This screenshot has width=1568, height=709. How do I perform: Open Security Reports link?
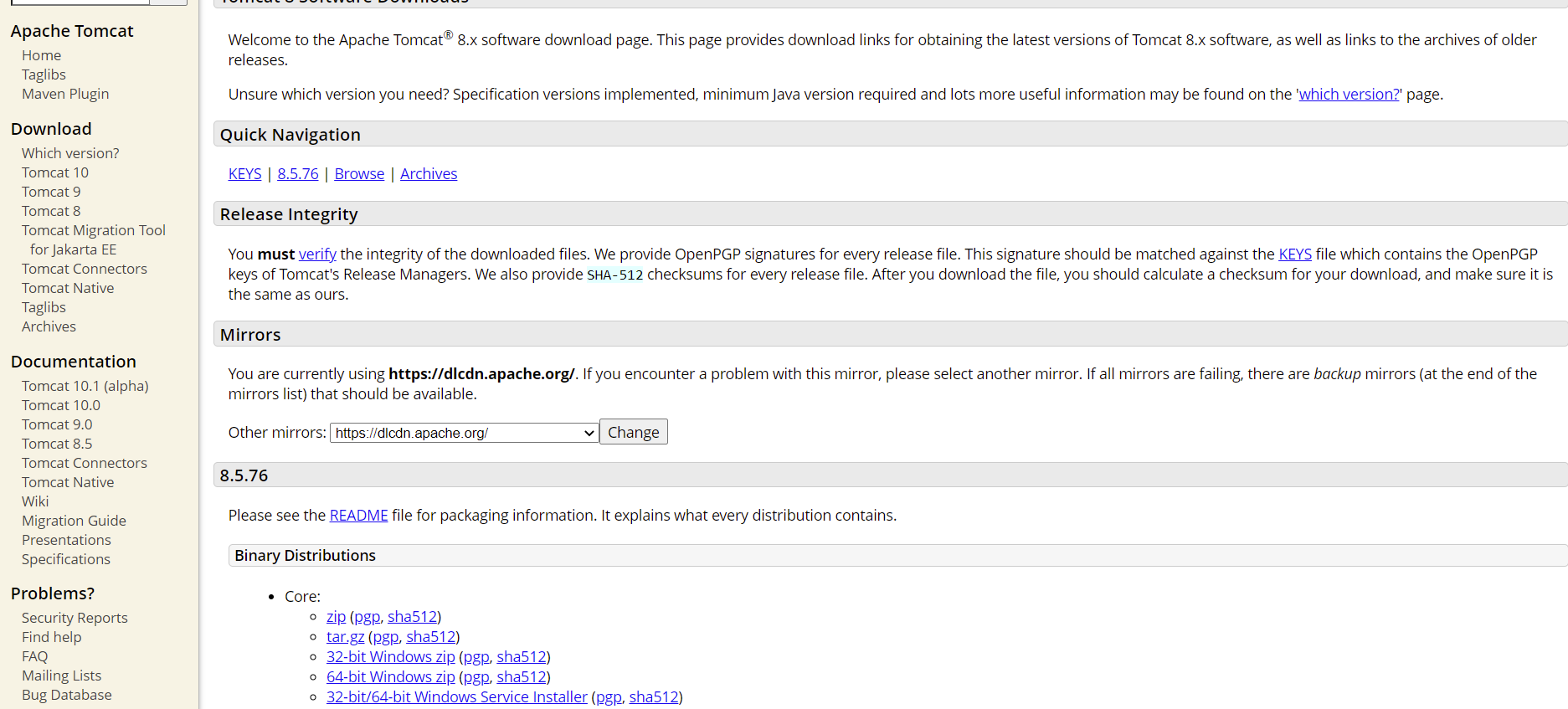[x=75, y=618]
